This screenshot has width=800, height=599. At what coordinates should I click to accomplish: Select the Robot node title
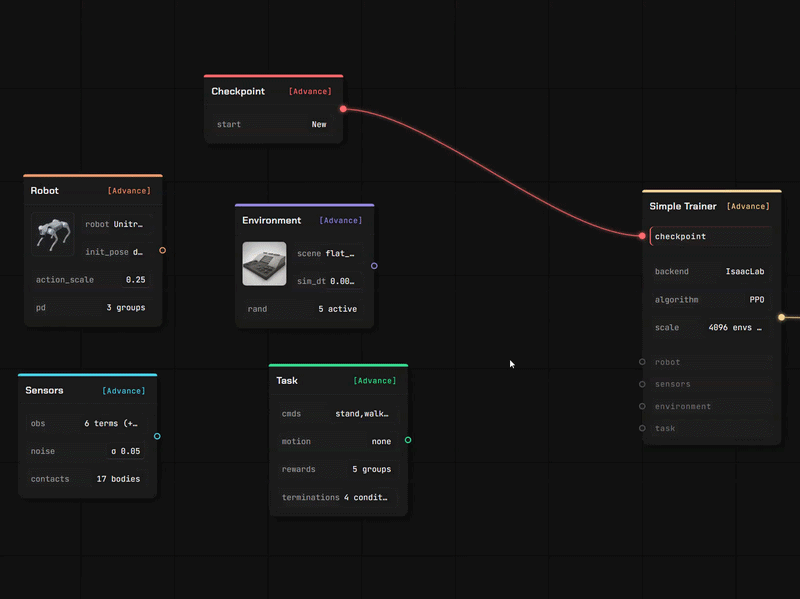click(44, 191)
